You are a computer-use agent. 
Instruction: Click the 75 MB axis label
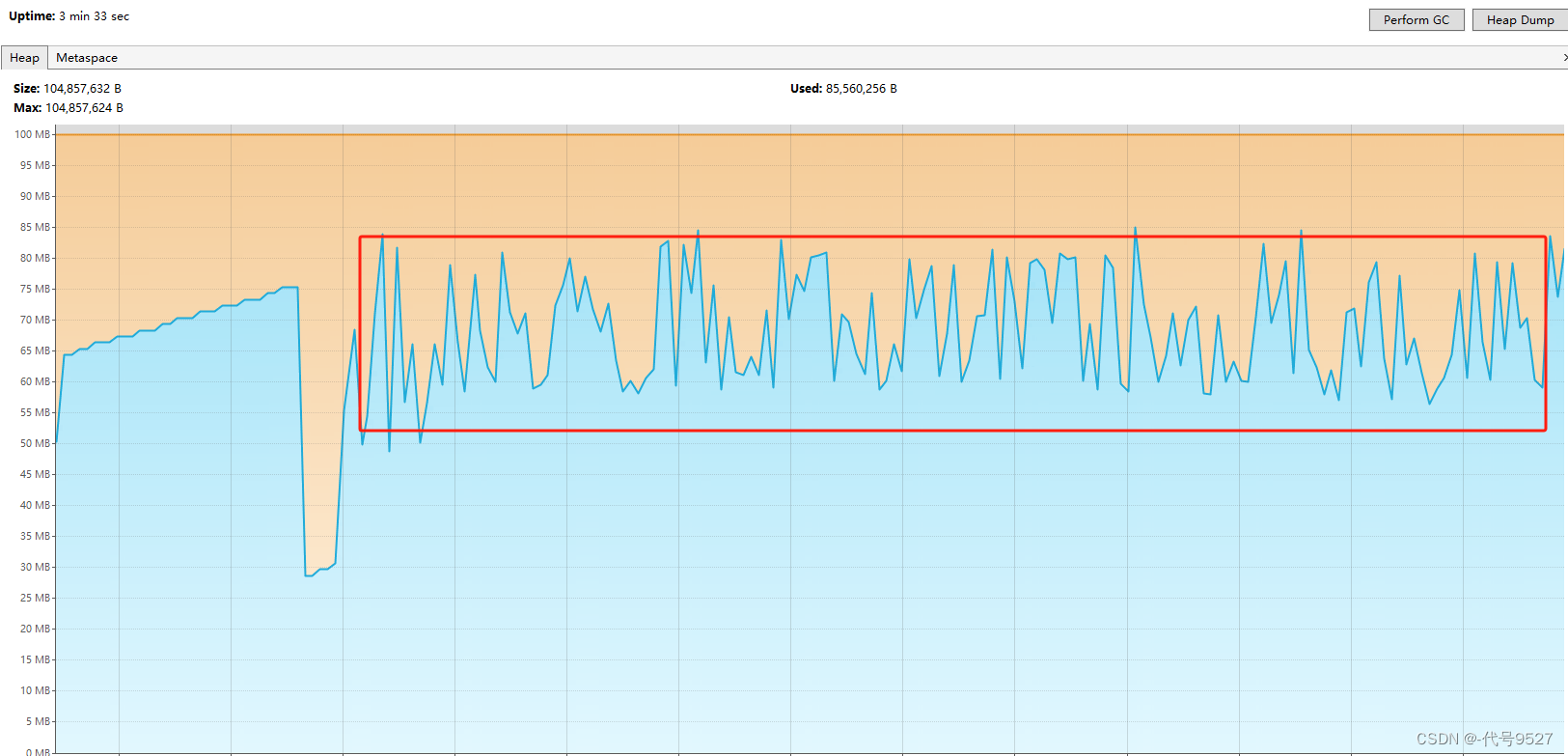point(35,289)
